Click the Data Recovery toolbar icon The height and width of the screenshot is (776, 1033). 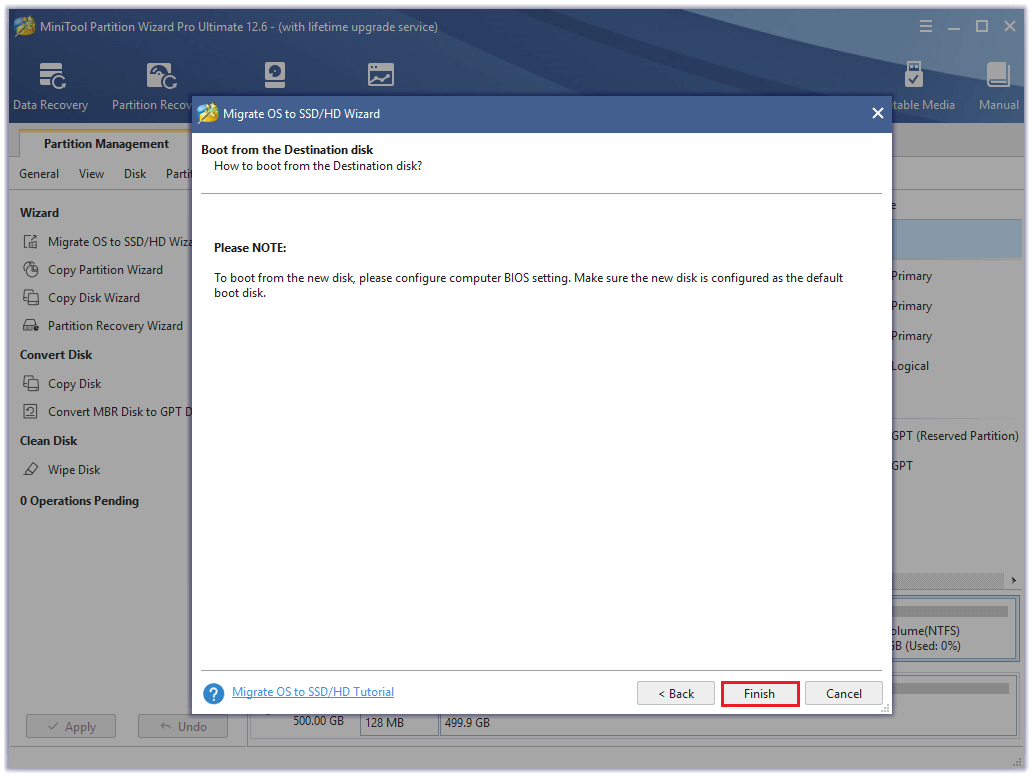[52, 76]
